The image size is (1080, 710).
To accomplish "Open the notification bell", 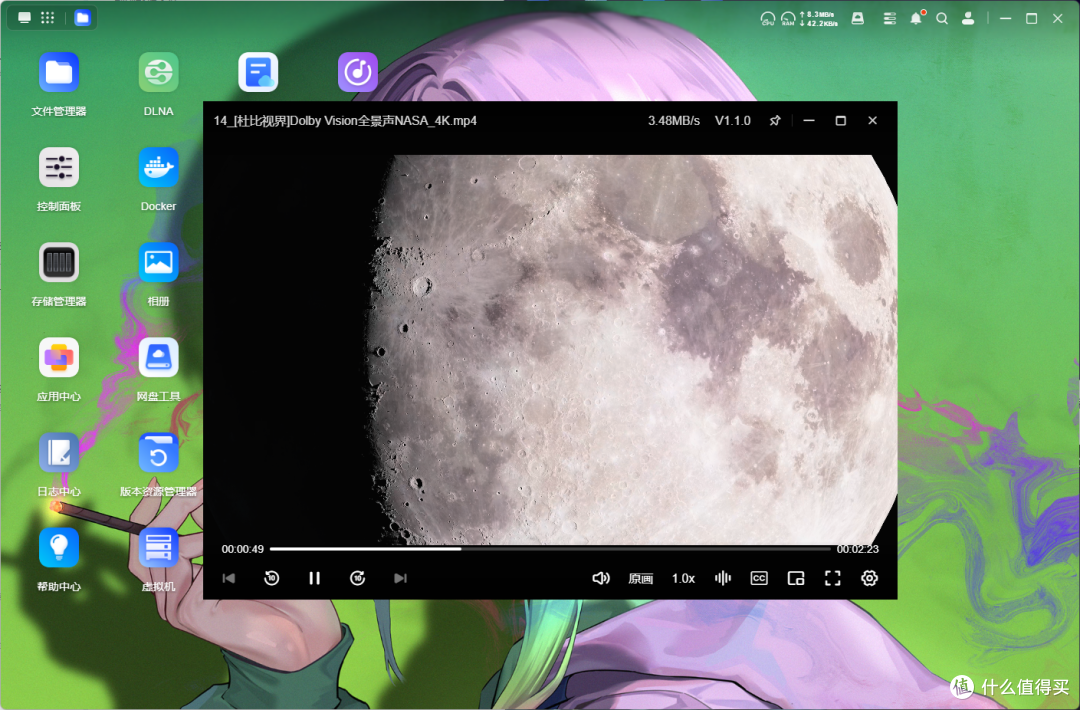I will click(916, 19).
